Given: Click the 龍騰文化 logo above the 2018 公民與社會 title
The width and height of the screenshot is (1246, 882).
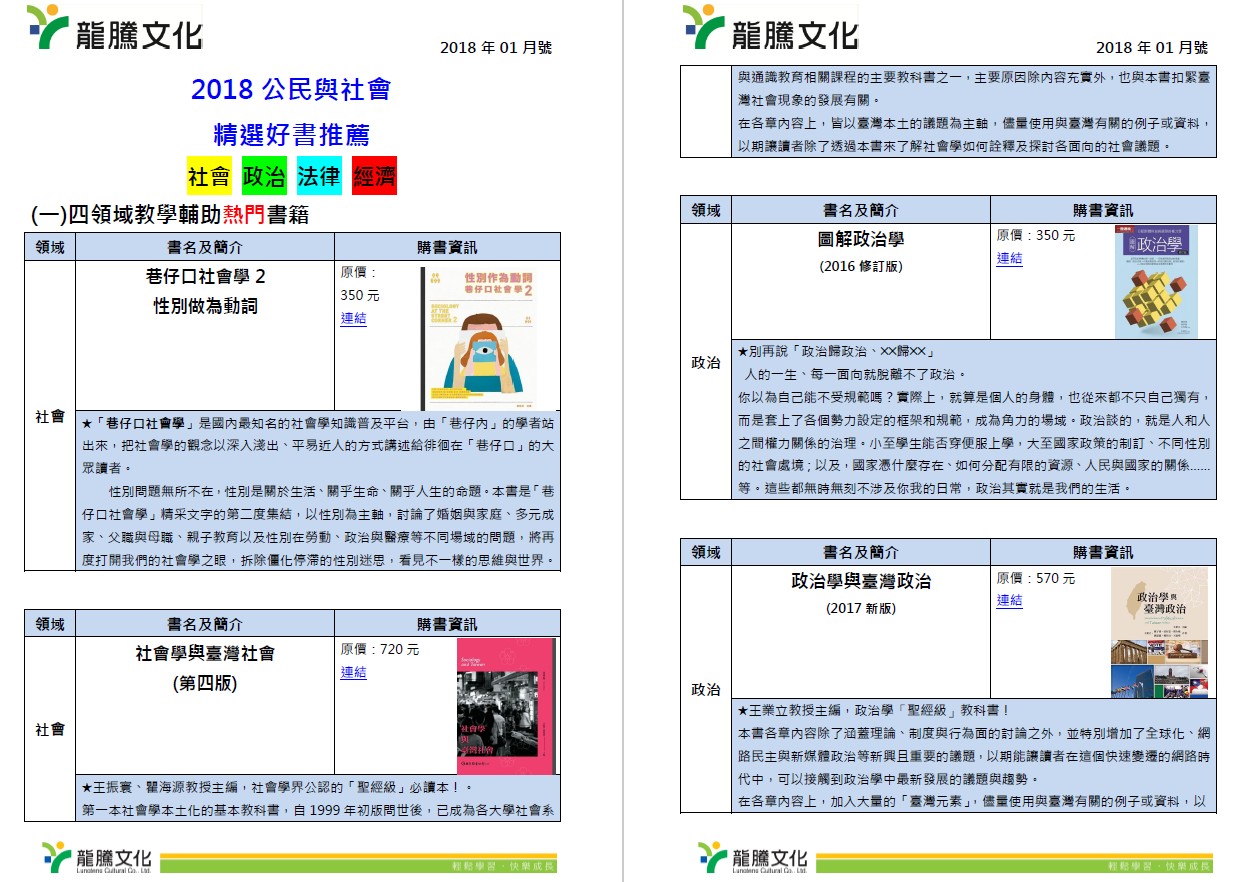Looking at the screenshot, I should [x=115, y=29].
